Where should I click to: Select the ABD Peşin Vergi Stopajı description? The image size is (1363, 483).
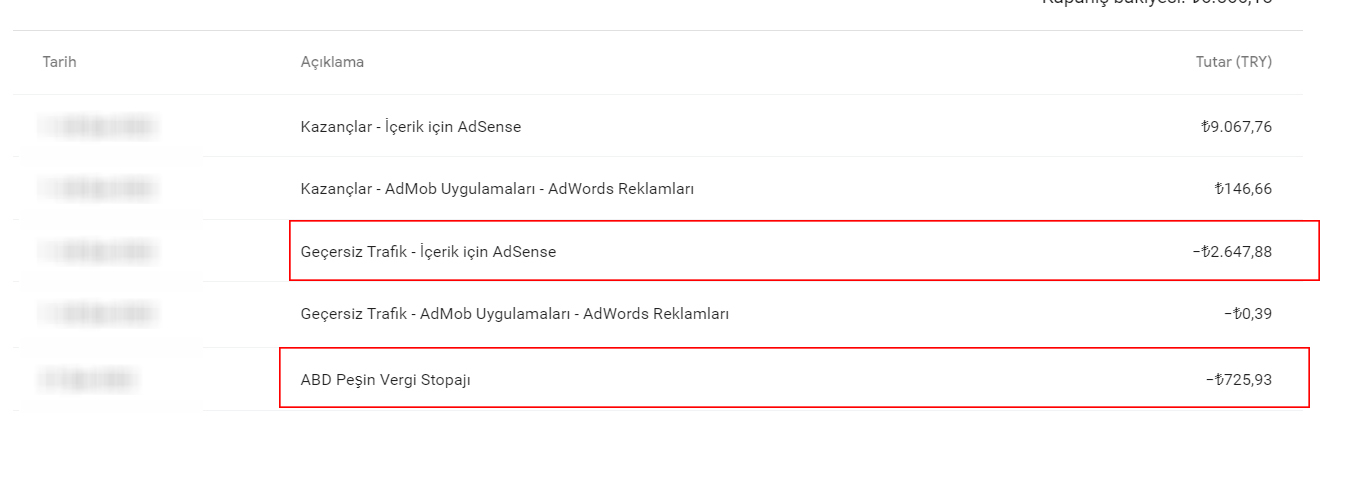[385, 380]
